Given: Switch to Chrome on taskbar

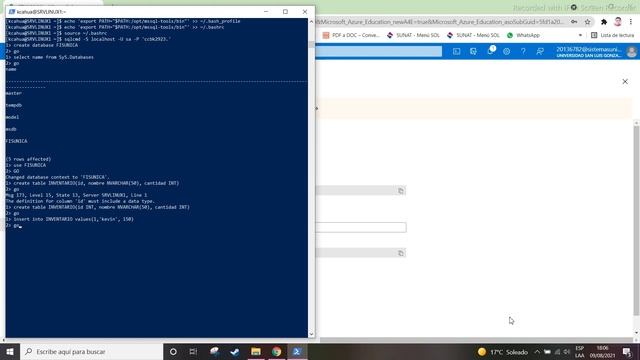Looking at the screenshot, I should point(276,351).
